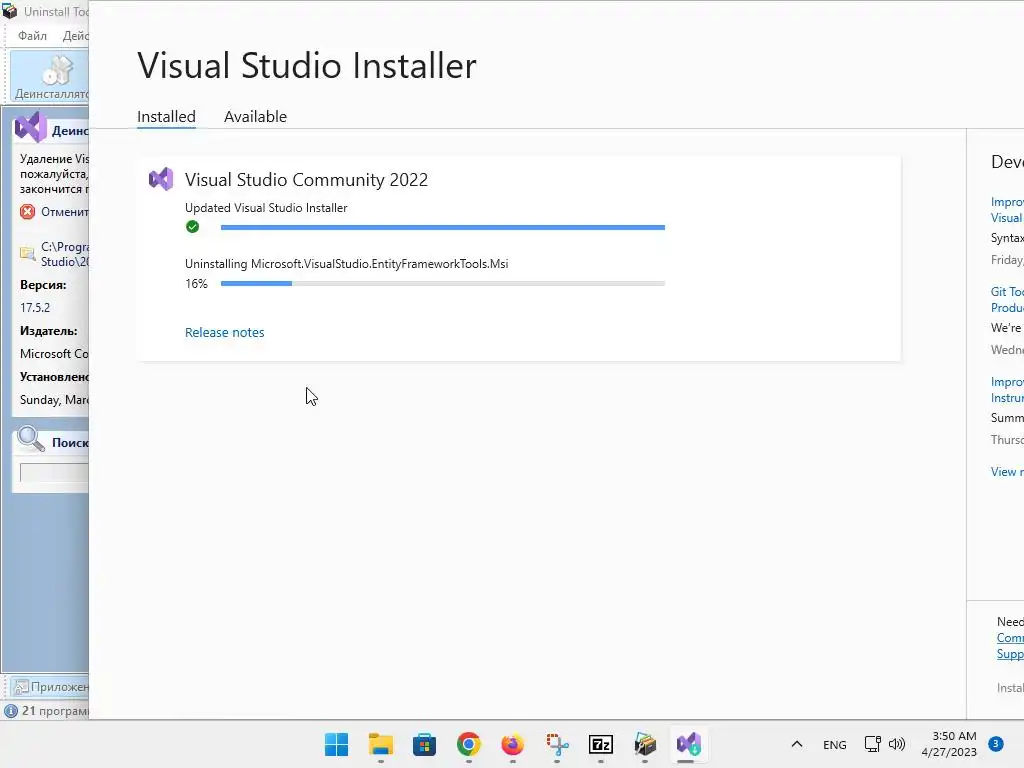Click the info icon in the Uninstall Tool status bar

coord(10,711)
